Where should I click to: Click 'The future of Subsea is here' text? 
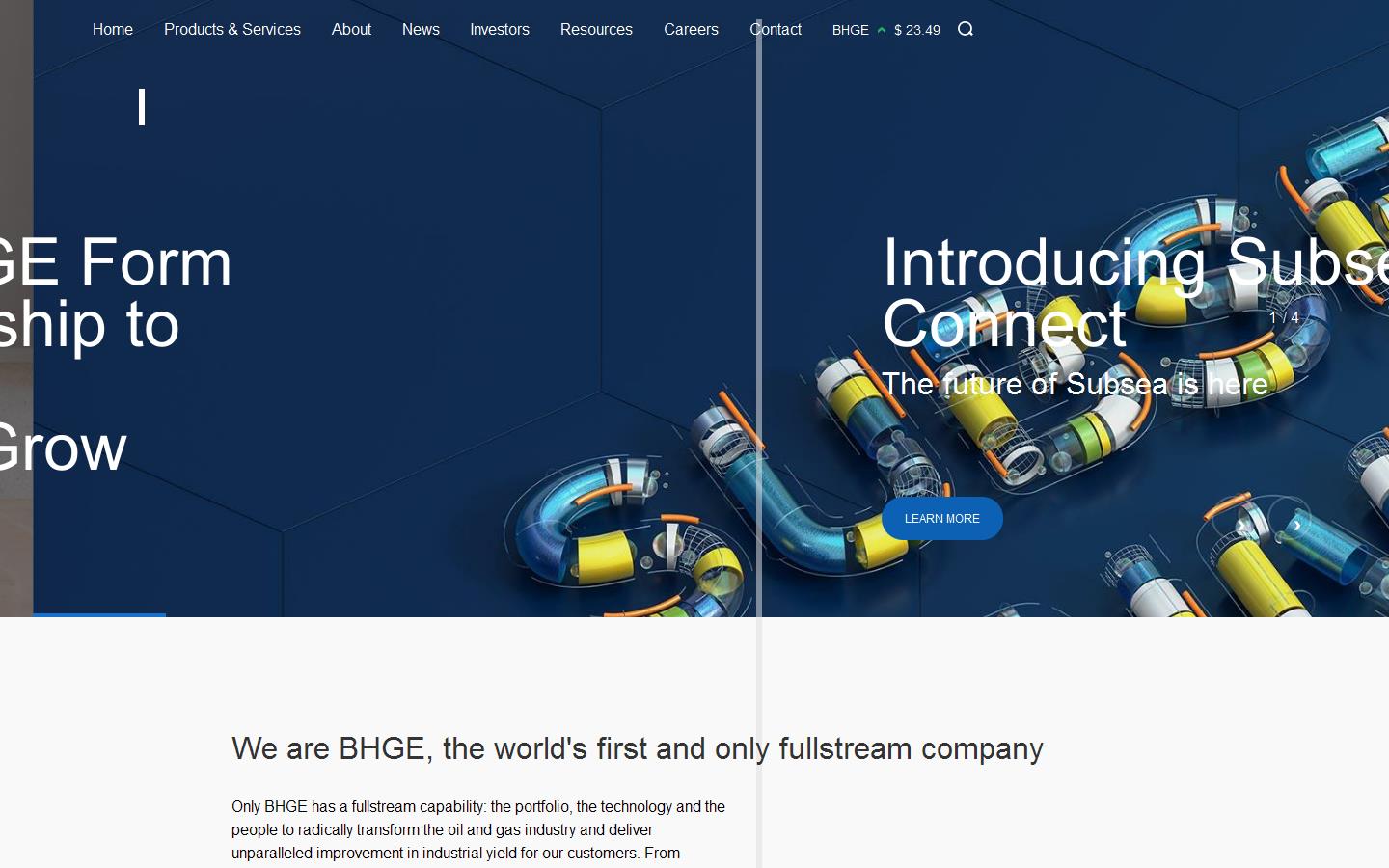pos(1075,384)
